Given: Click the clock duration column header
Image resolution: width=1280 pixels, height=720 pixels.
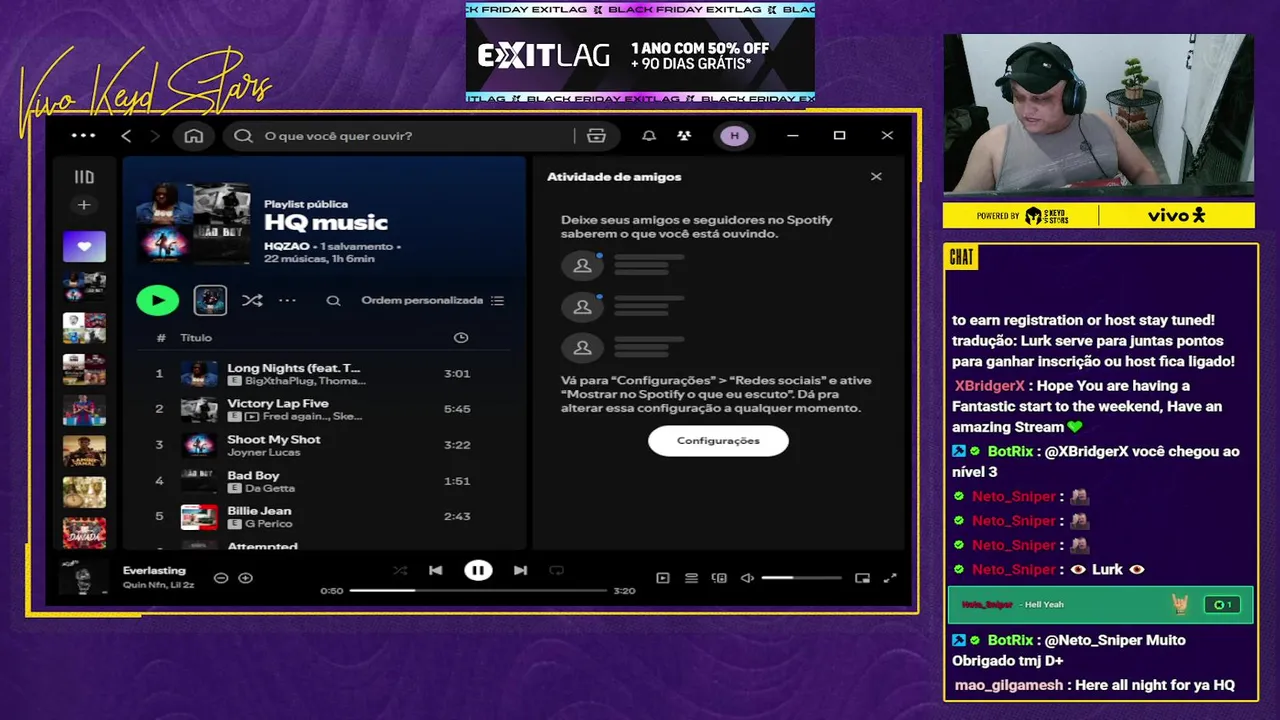Looking at the screenshot, I should pos(461,338).
